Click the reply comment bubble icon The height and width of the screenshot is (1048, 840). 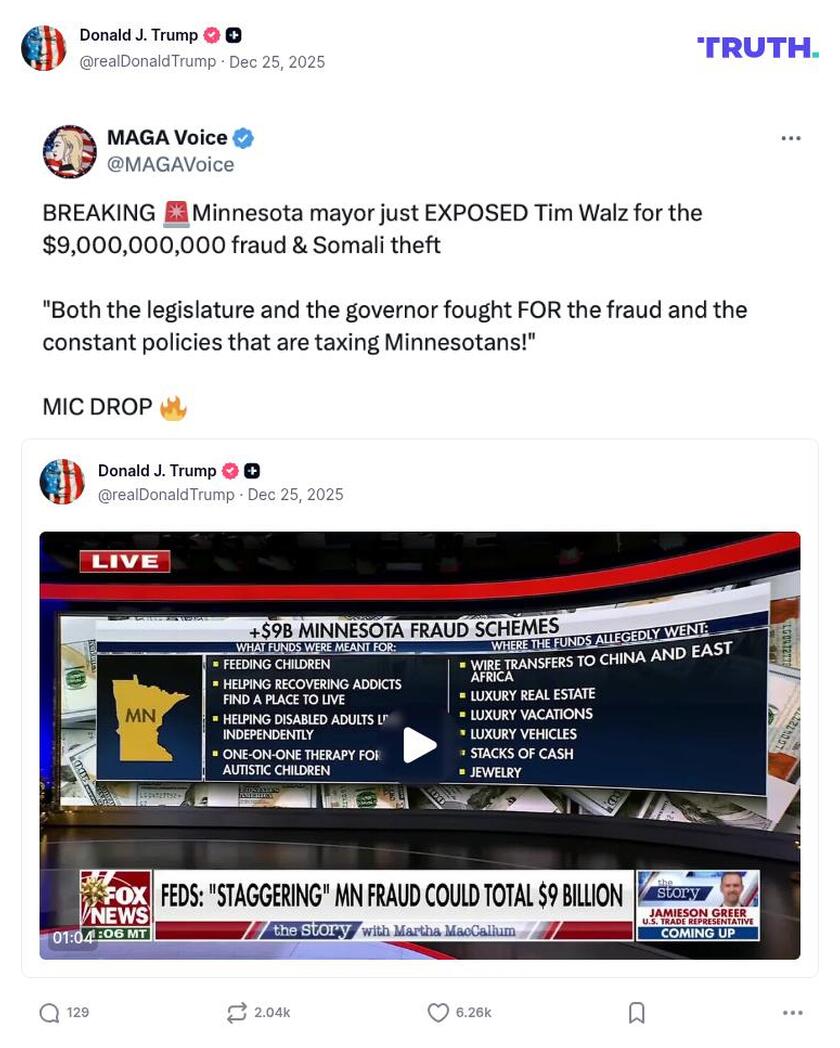pyautogui.click(x=49, y=1013)
